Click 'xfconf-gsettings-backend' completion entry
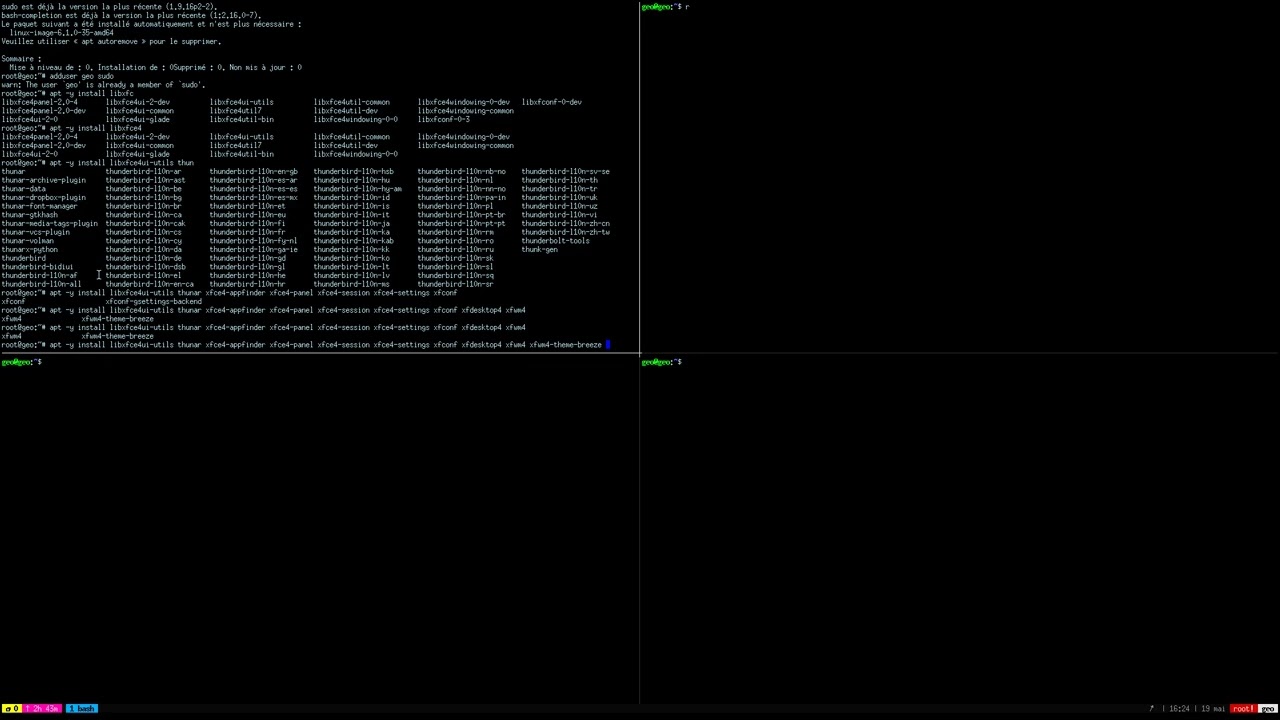1280x720 pixels. [x=153, y=302]
